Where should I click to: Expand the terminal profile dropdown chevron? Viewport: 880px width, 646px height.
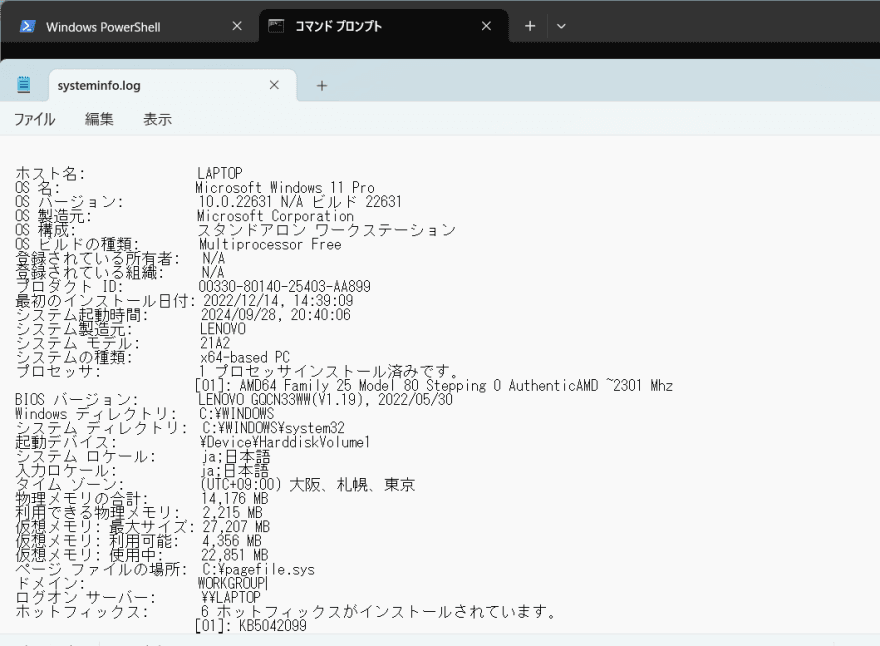pyautogui.click(x=561, y=26)
